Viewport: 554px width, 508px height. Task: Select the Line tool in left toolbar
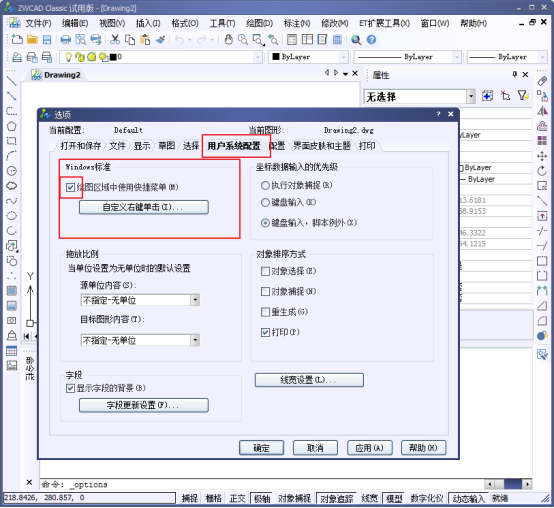(12, 81)
